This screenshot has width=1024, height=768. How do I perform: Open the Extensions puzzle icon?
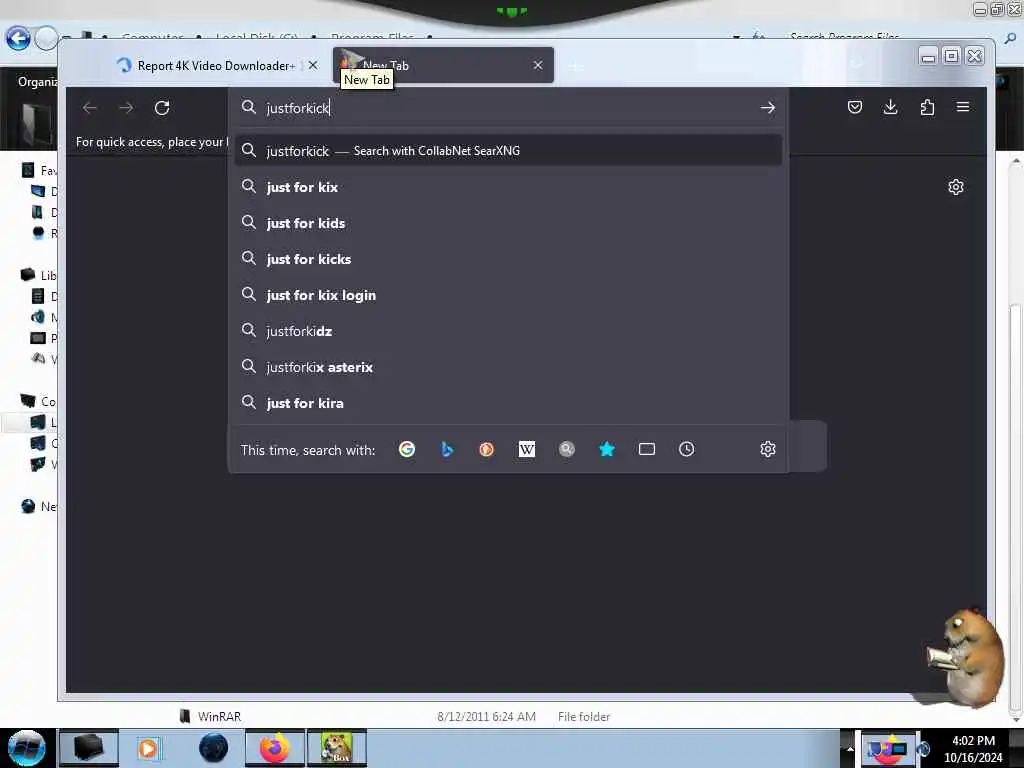click(x=927, y=107)
